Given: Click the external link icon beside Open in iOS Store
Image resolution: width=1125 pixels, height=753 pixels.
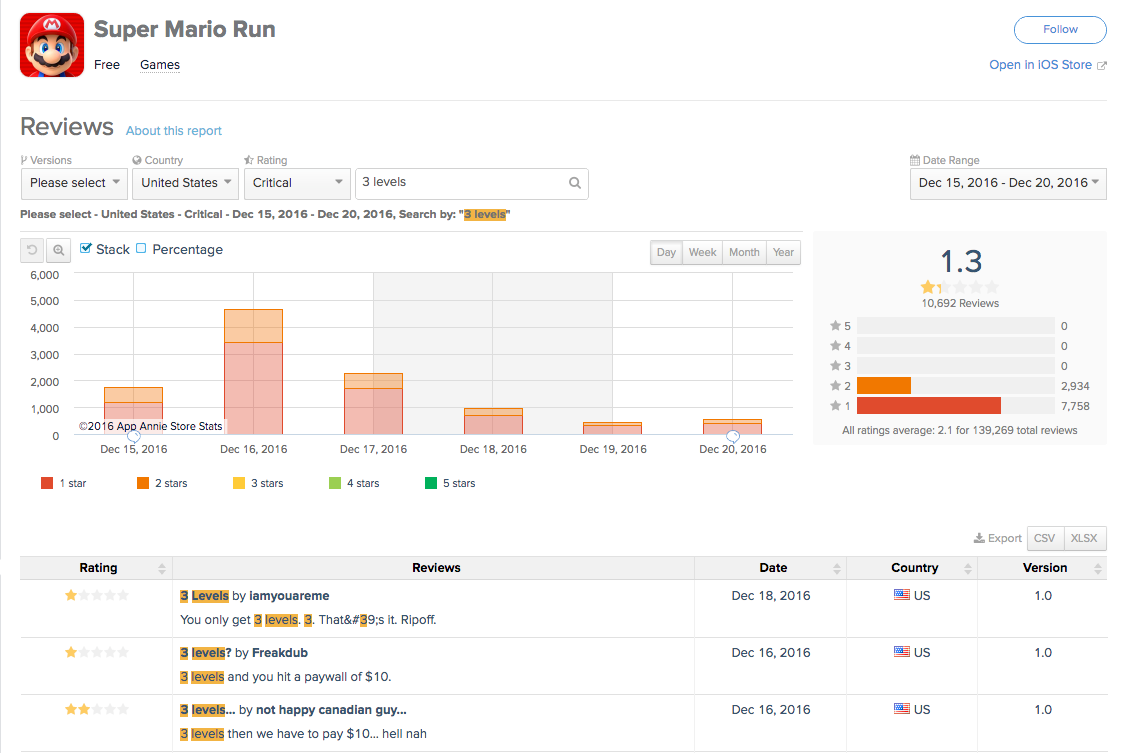Looking at the screenshot, I should click(1101, 66).
